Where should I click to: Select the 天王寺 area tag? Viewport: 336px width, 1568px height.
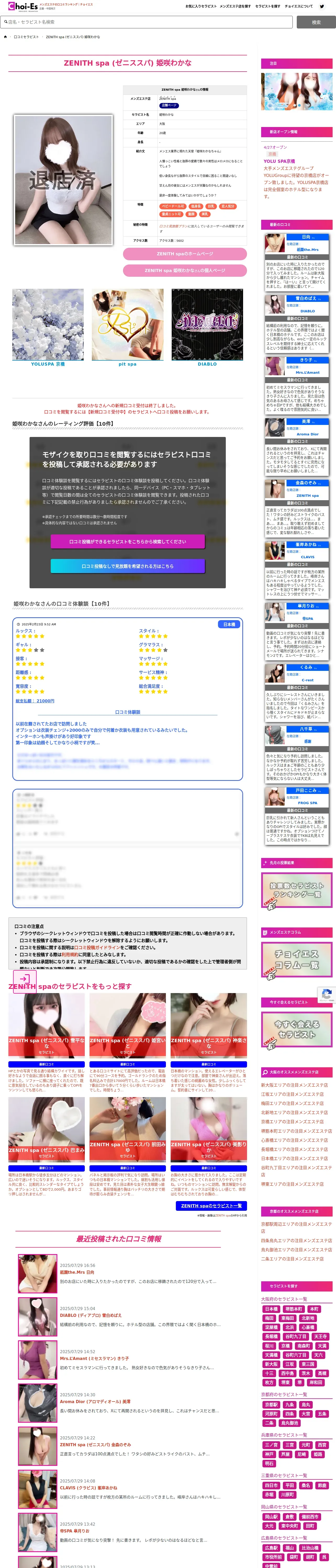click(x=321, y=1336)
